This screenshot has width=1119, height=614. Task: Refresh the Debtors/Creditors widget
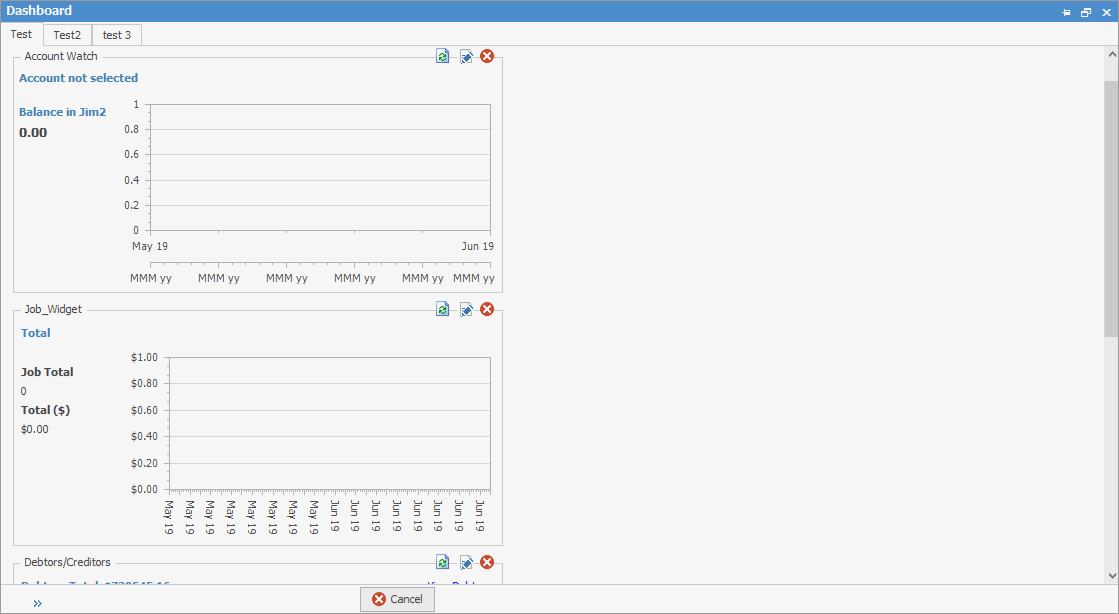(442, 563)
